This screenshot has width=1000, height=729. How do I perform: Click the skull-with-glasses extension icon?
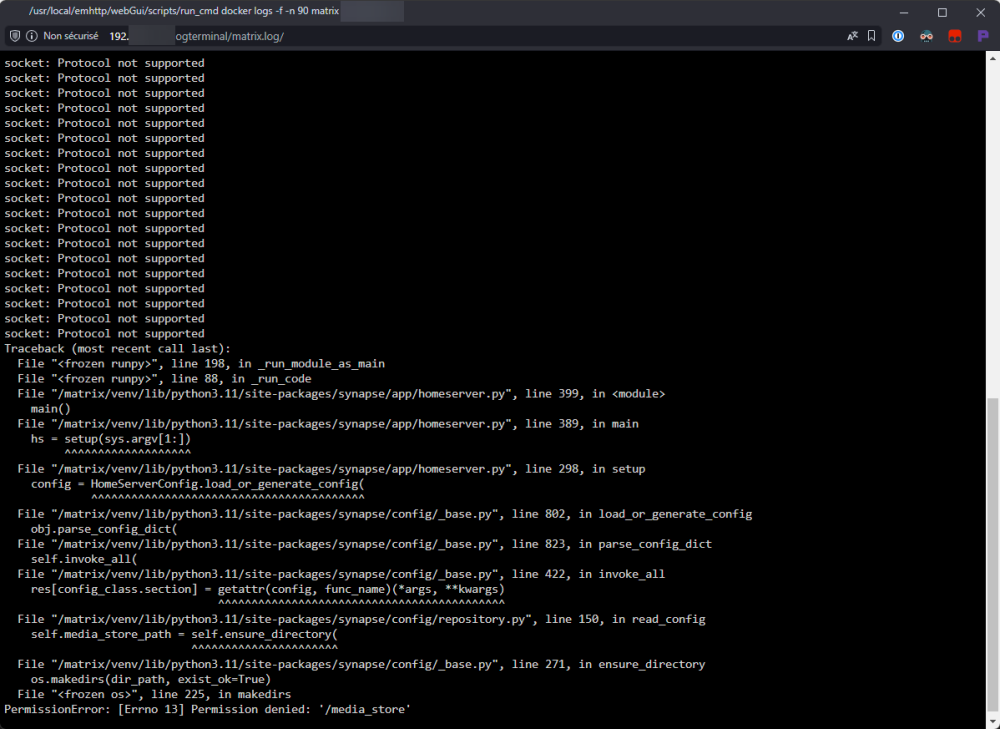pyautogui.click(x=927, y=36)
